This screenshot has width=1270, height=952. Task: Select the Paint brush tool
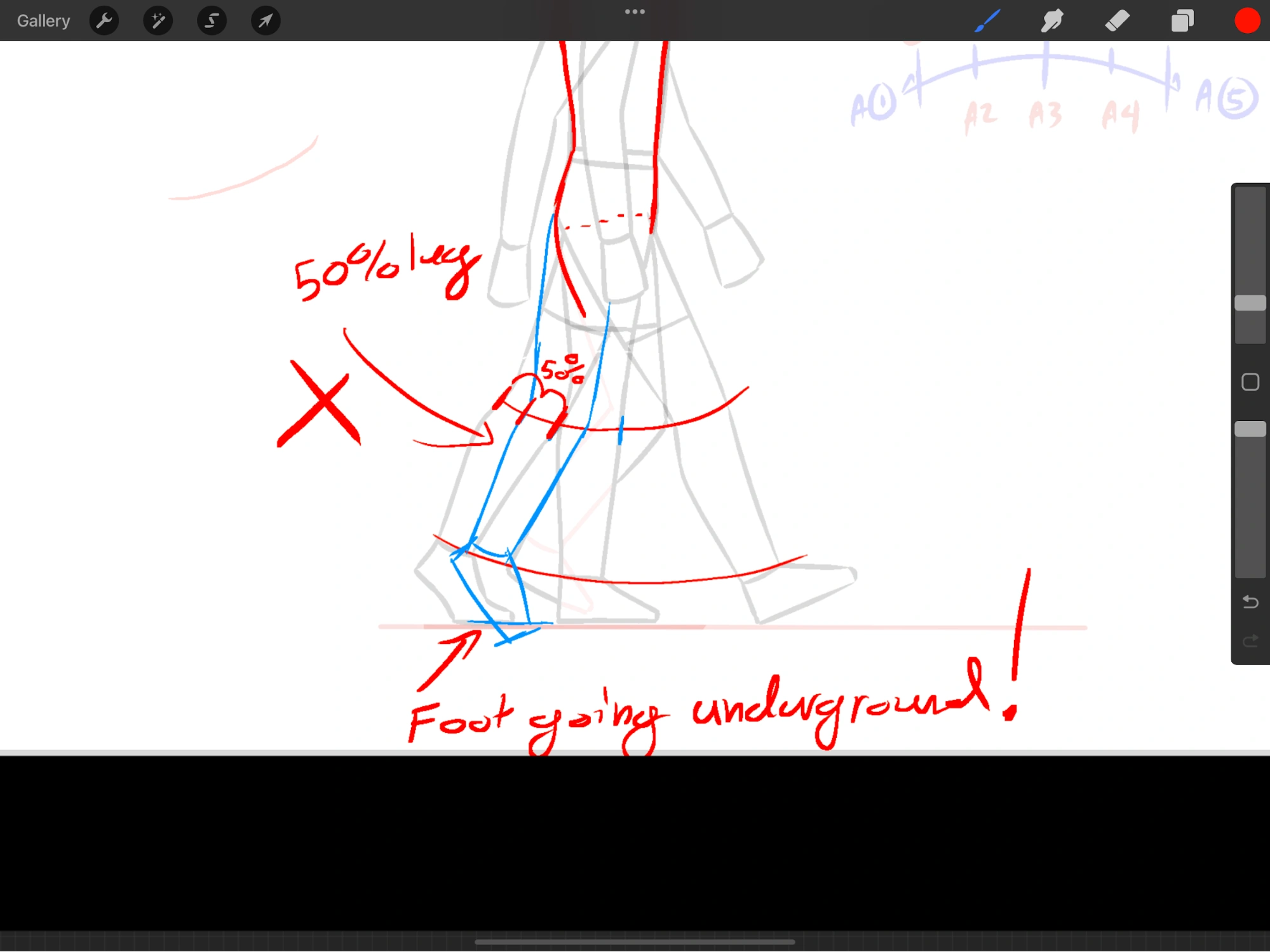coord(987,21)
